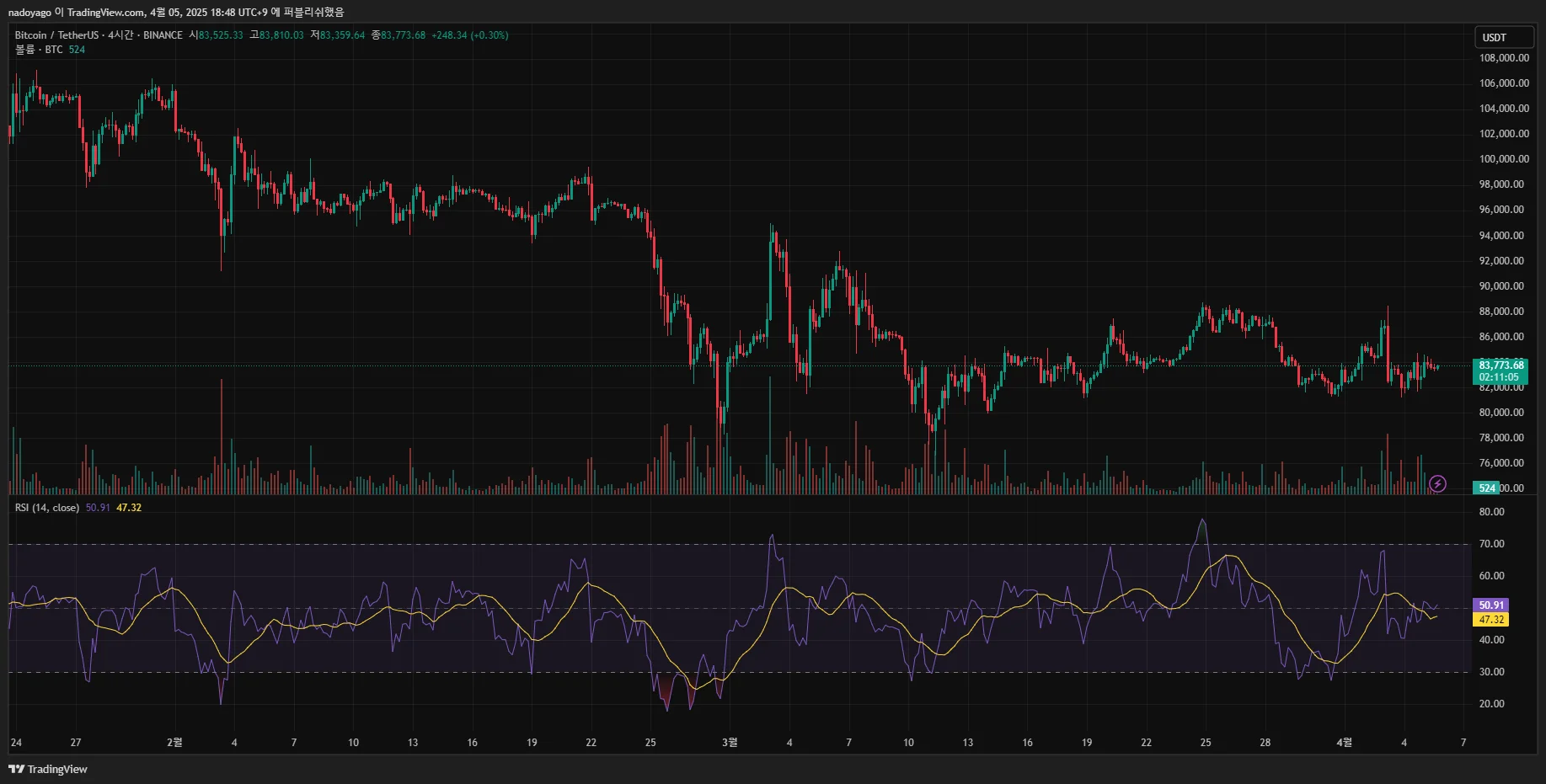The width and height of the screenshot is (1546, 784).
Task: Click the nadoyago author name
Action: click(29, 12)
